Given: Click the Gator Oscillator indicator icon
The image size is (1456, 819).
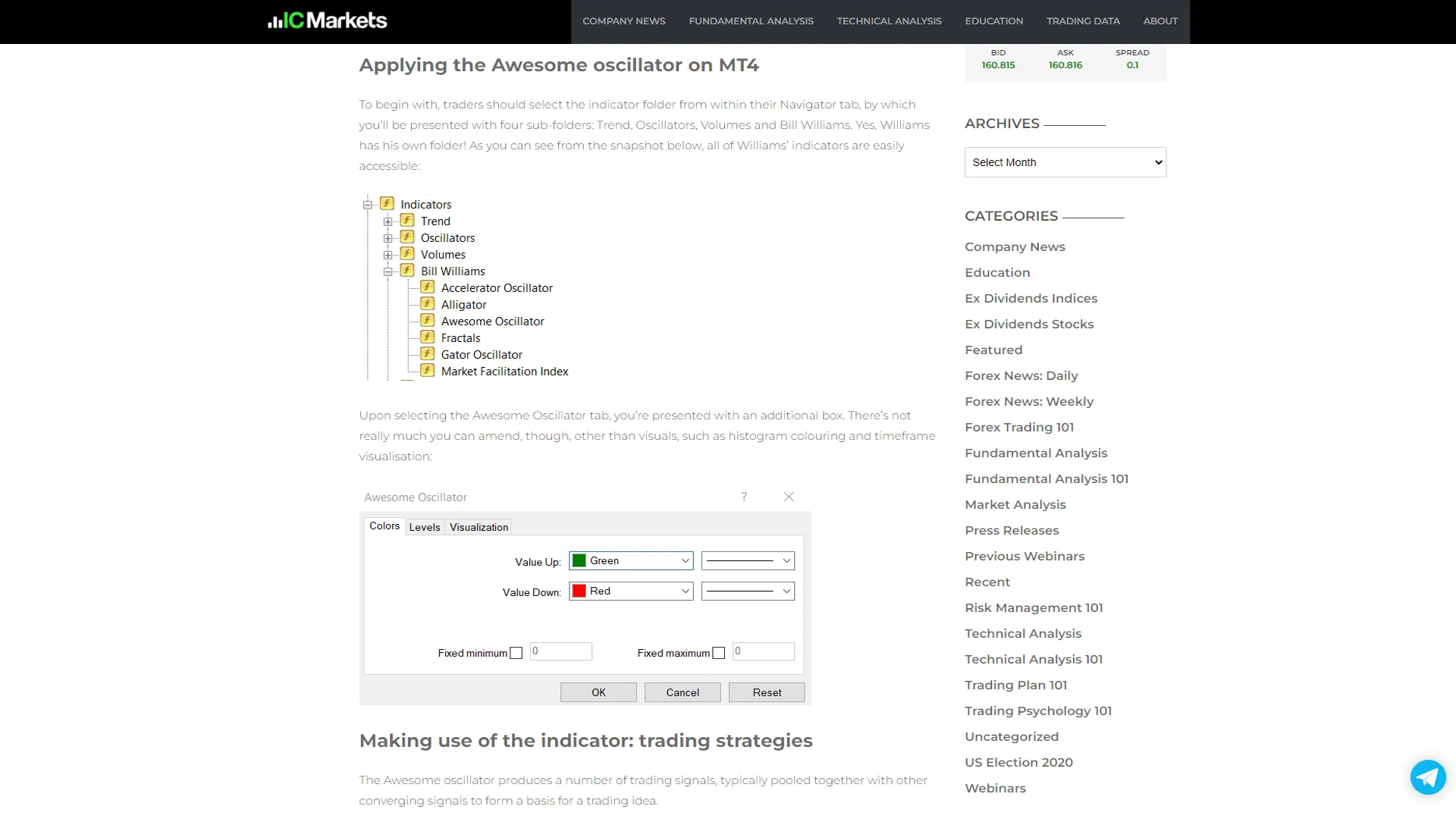Looking at the screenshot, I should [x=428, y=353].
